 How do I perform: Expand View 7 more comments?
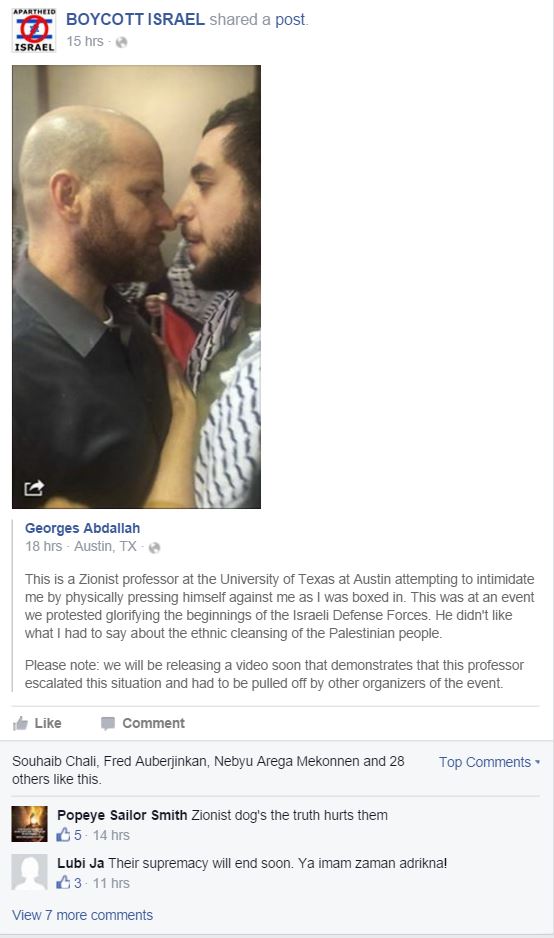83,915
